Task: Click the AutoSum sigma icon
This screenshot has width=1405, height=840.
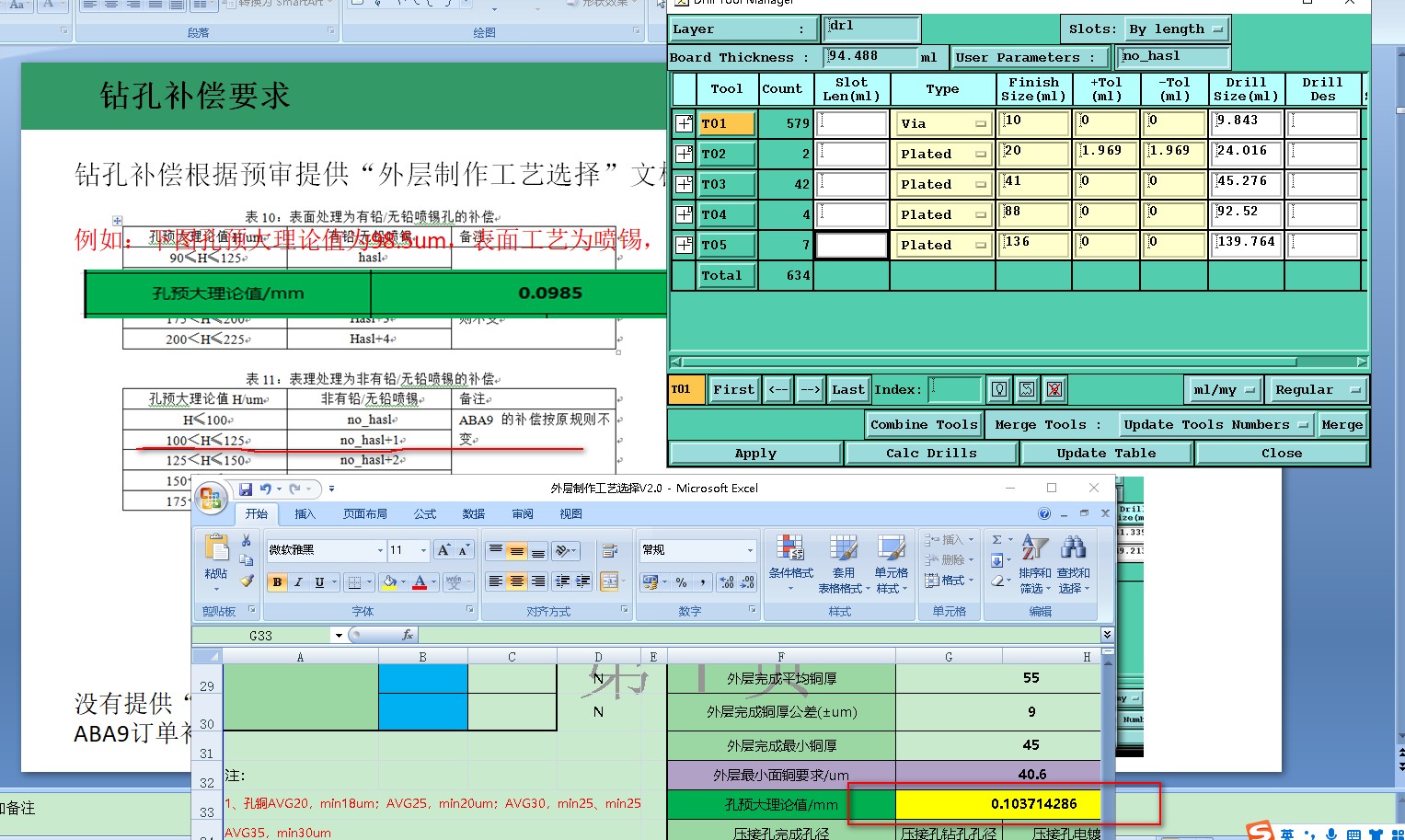Action: [x=997, y=540]
